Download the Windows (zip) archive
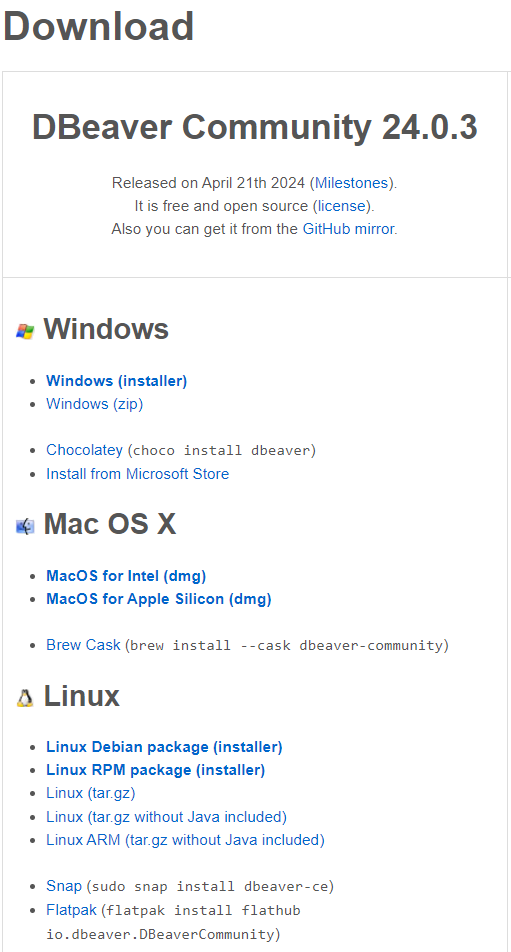The height and width of the screenshot is (952, 511). [x=95, y=404]
